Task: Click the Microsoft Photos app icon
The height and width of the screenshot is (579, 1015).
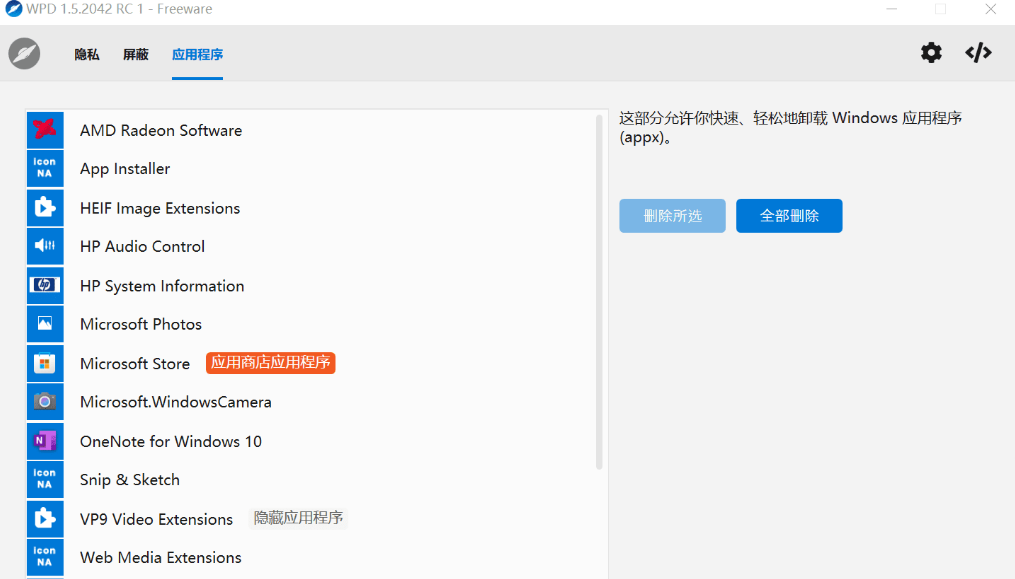Action: point(45,324)
